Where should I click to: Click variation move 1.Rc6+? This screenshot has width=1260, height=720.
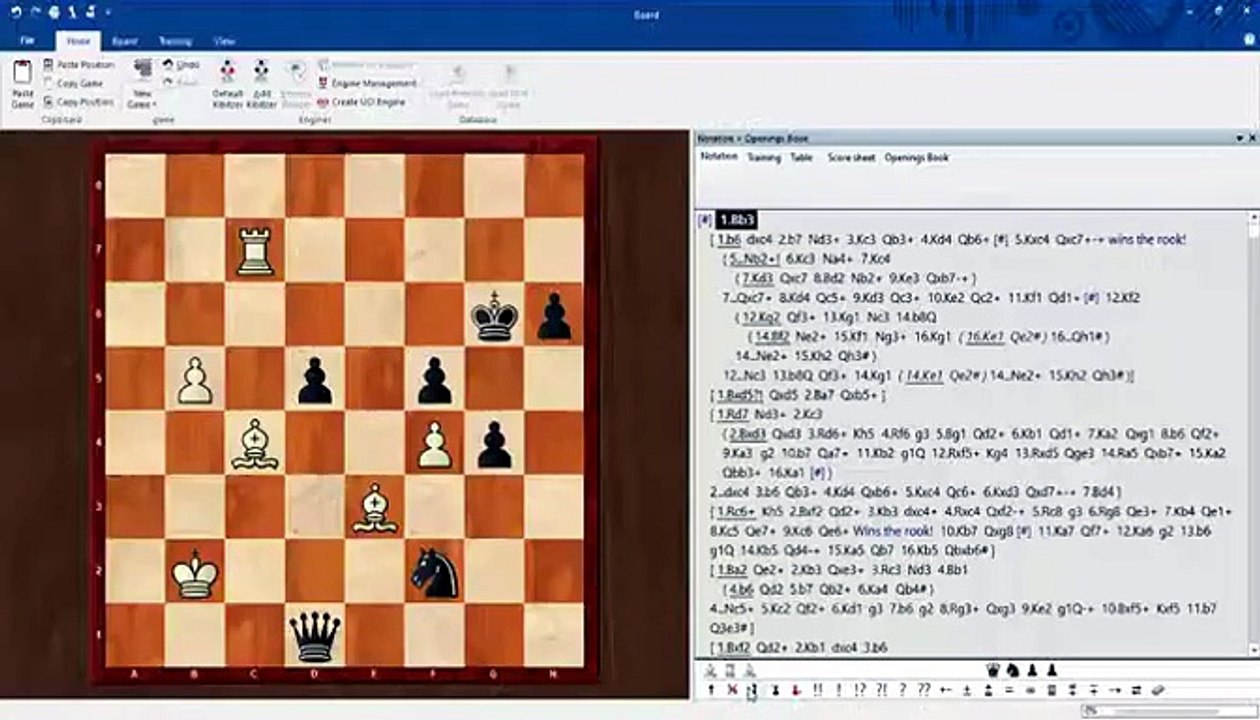pyautogui.click(x=735, y=512)
